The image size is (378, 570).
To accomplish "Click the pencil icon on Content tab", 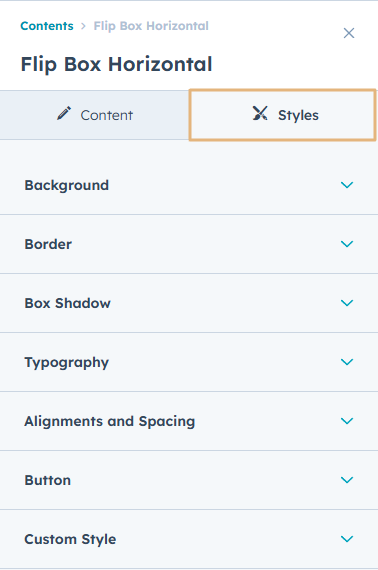I will [x=64, y=113].
